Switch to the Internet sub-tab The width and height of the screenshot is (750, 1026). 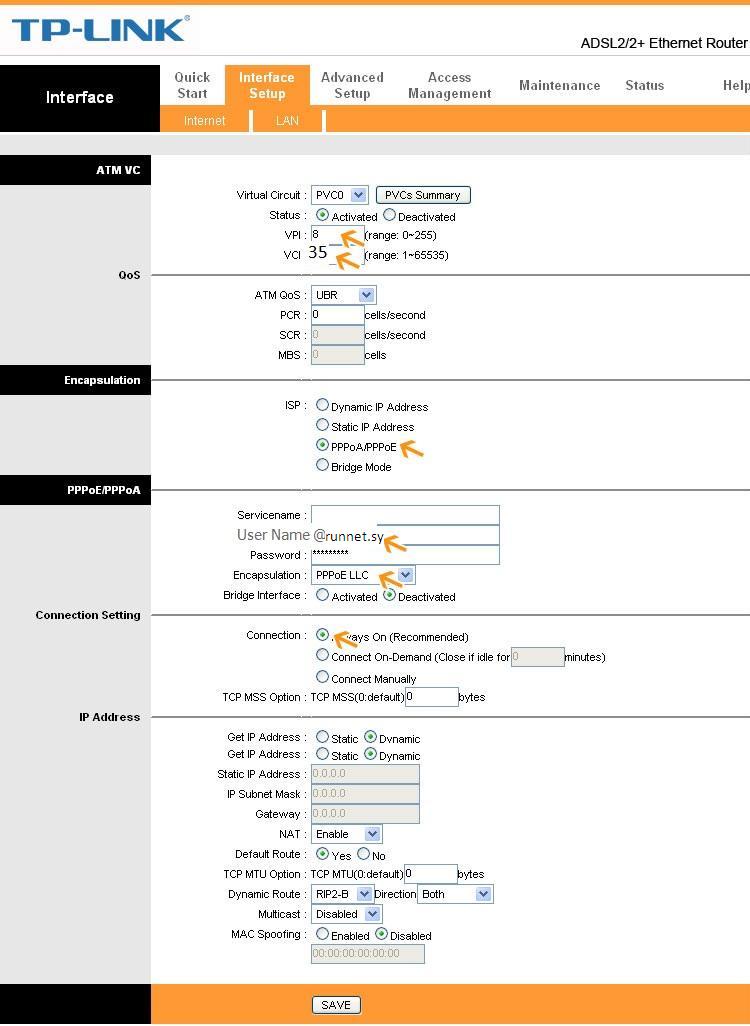click(204, 120)
